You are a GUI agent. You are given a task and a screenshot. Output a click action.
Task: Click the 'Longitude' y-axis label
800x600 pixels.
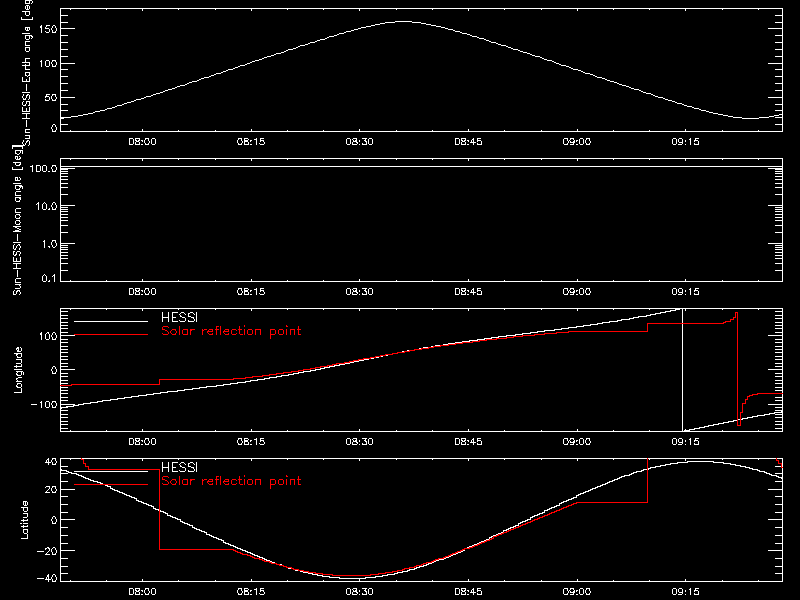pyautogui.click(x=18, y=370)
